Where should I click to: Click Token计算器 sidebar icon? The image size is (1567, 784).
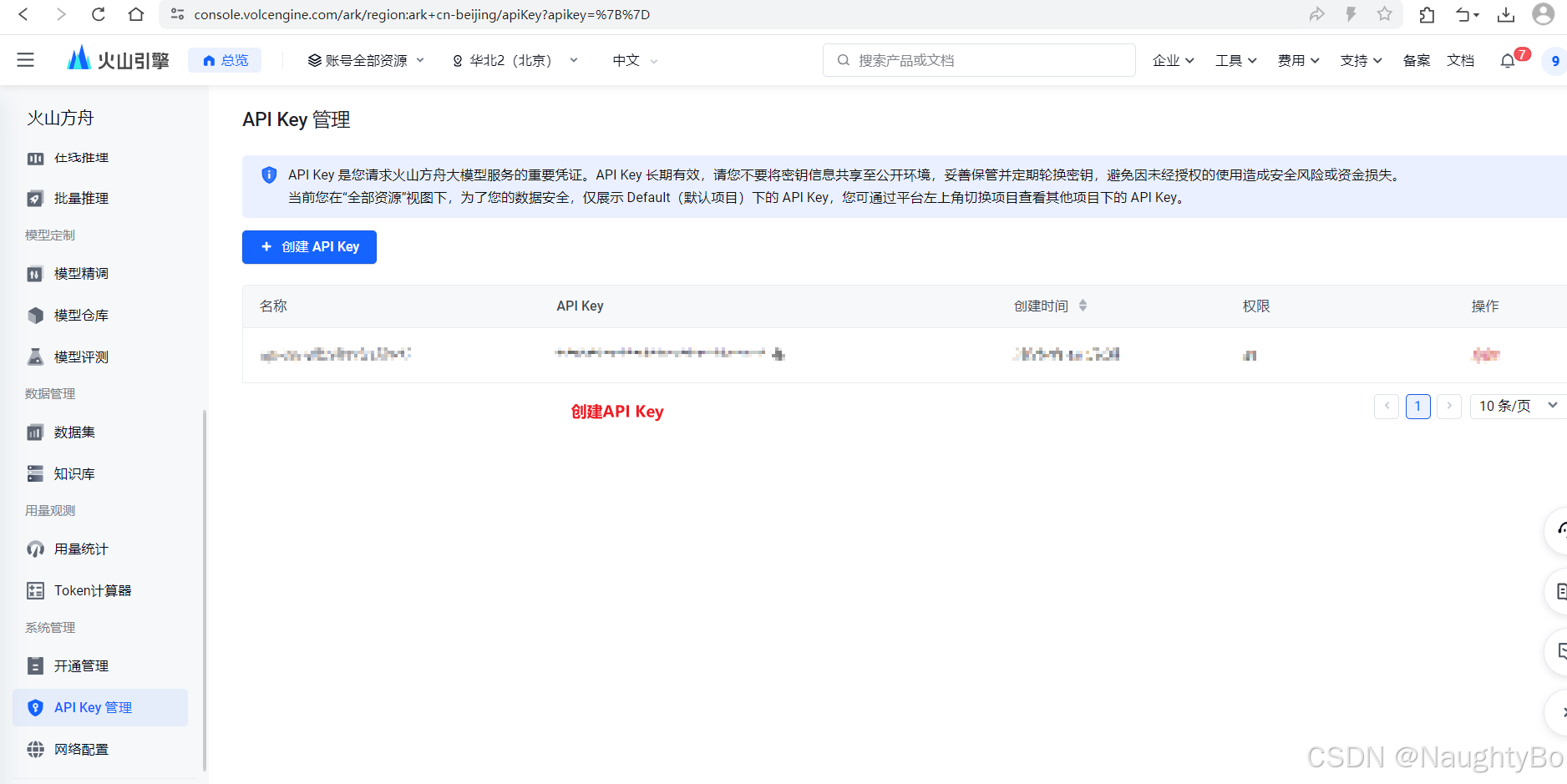(35, 591)
